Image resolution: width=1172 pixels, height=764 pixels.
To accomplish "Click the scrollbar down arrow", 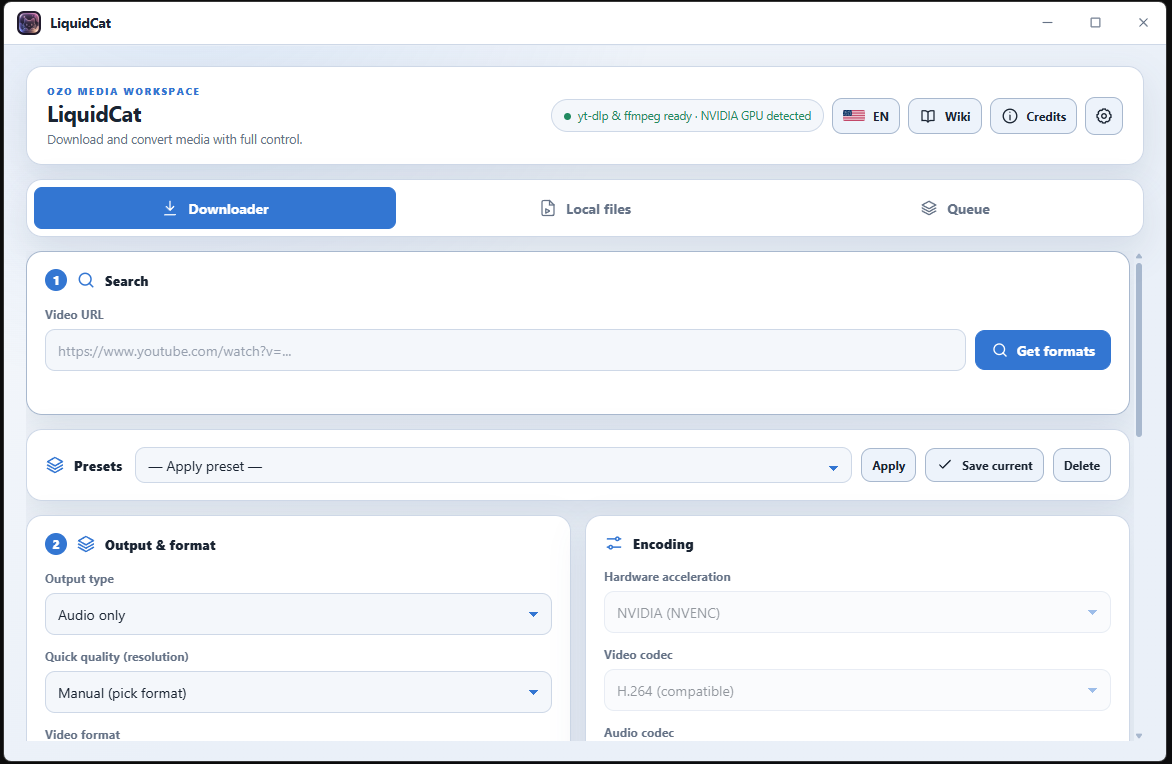I will click(1138, 736).
